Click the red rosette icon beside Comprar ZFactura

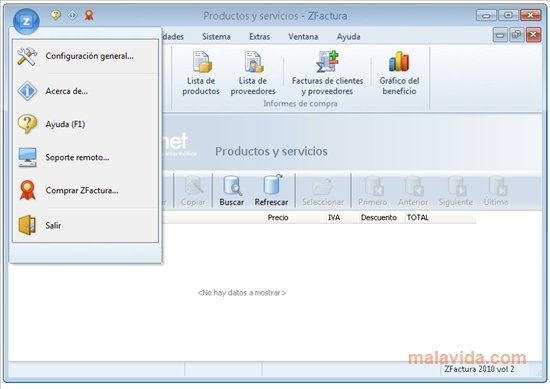tap(27, 190)
